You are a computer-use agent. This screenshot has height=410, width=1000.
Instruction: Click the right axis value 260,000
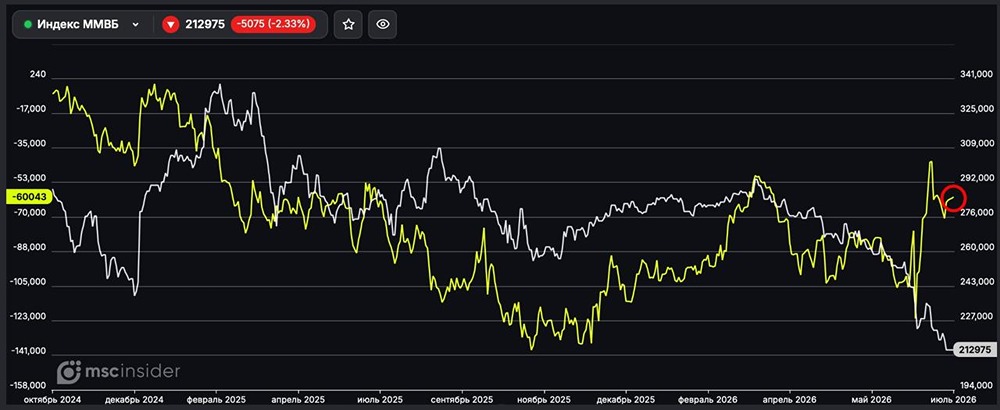pos(976,248)
